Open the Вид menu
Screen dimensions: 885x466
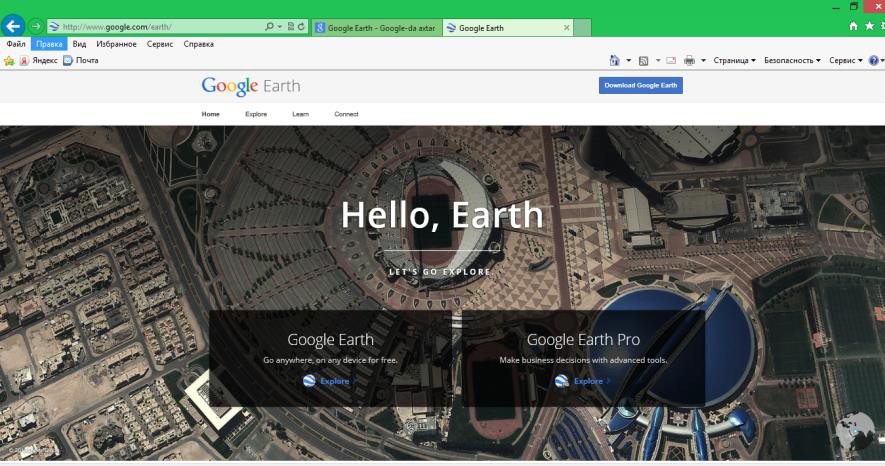click(80, 44)
